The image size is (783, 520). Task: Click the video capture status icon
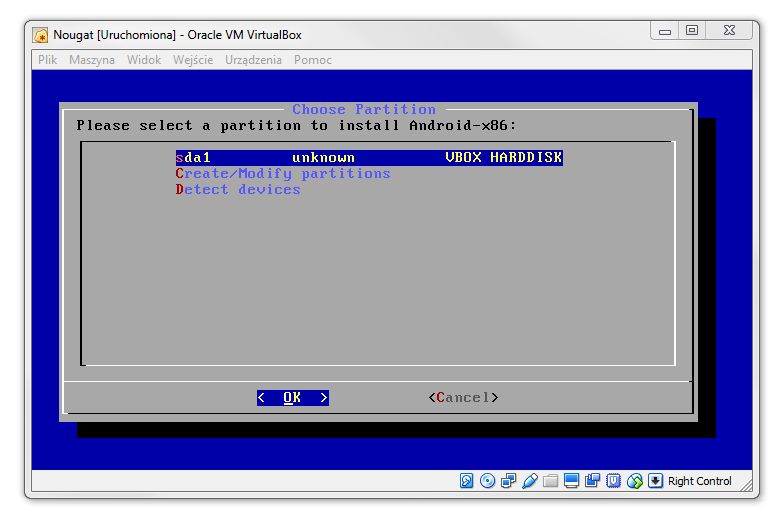(592, 481)
